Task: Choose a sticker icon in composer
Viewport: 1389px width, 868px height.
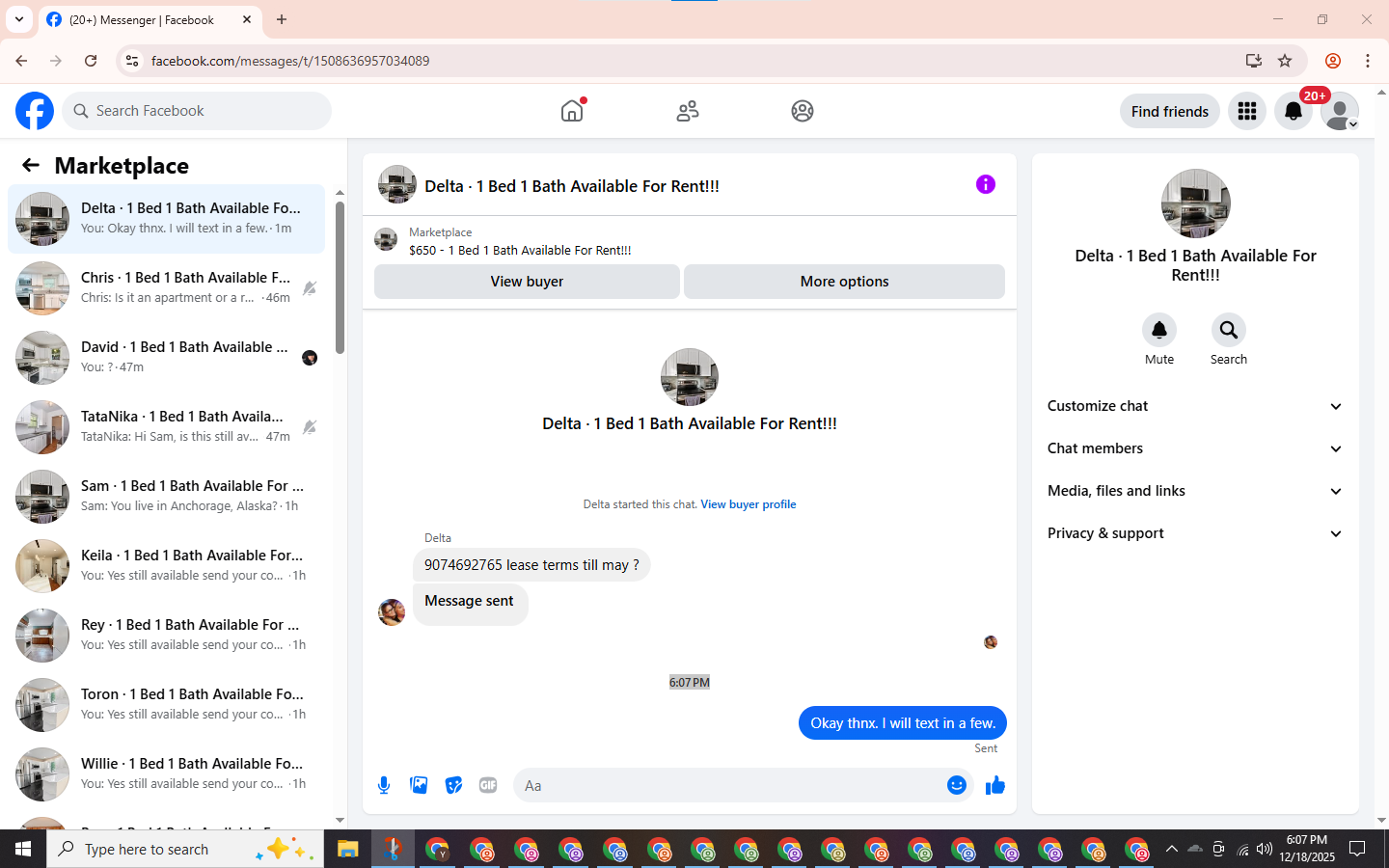Action: click(453, 785)
